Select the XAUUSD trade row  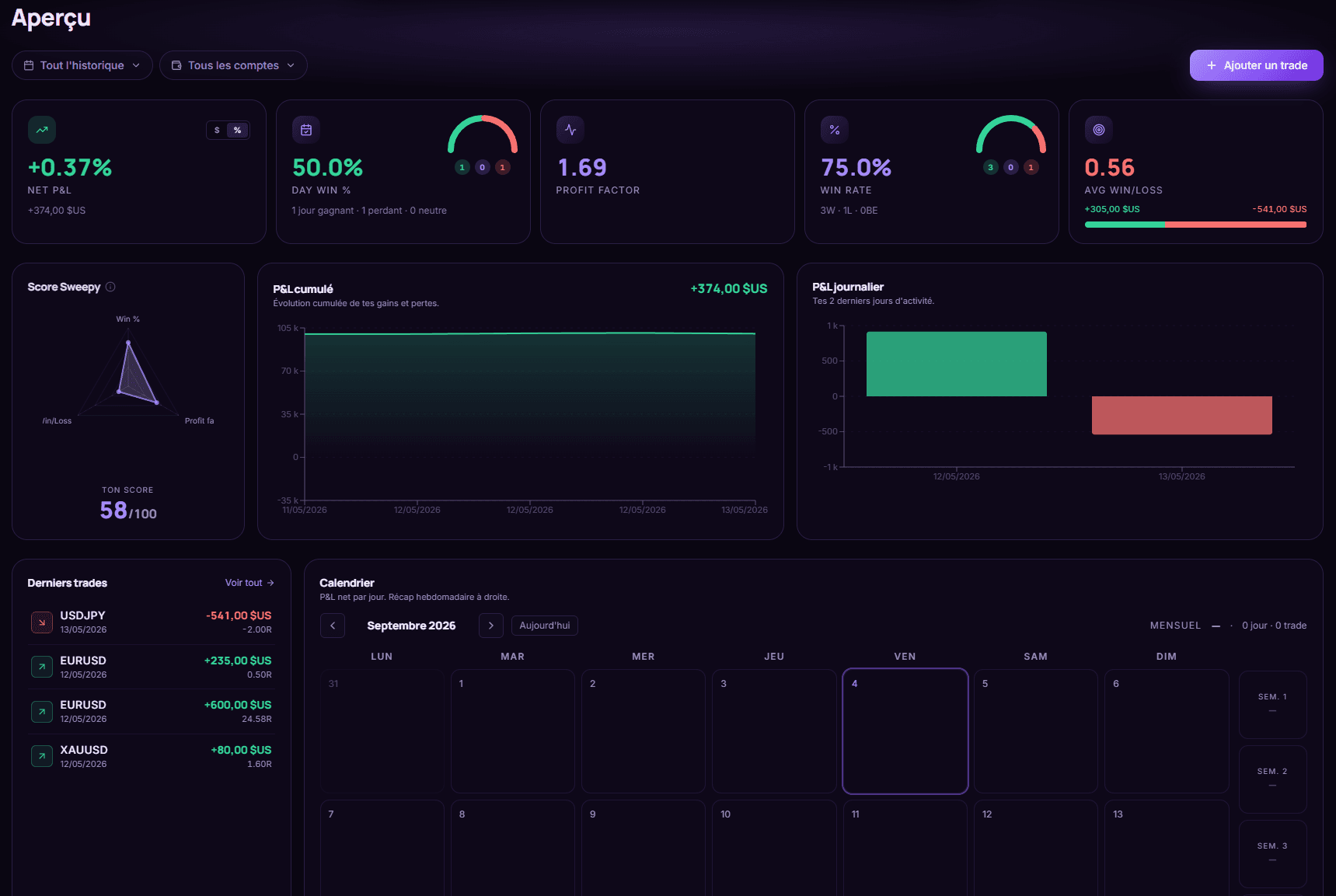(152, 756)
